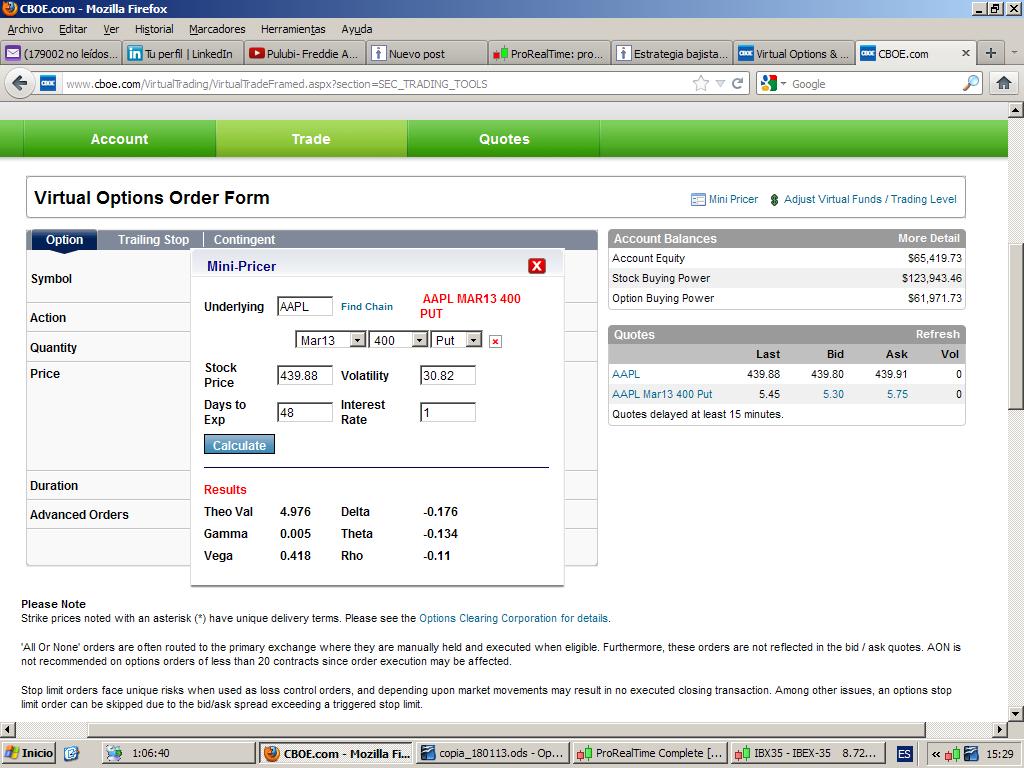Open Windows Inicio start button
This screenshot has height=768, width=1024.
(x=29, y=753)
